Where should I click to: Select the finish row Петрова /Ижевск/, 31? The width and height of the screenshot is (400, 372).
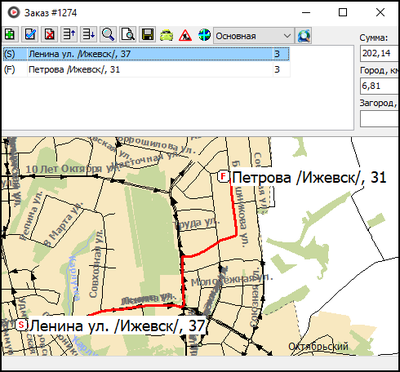146,70
